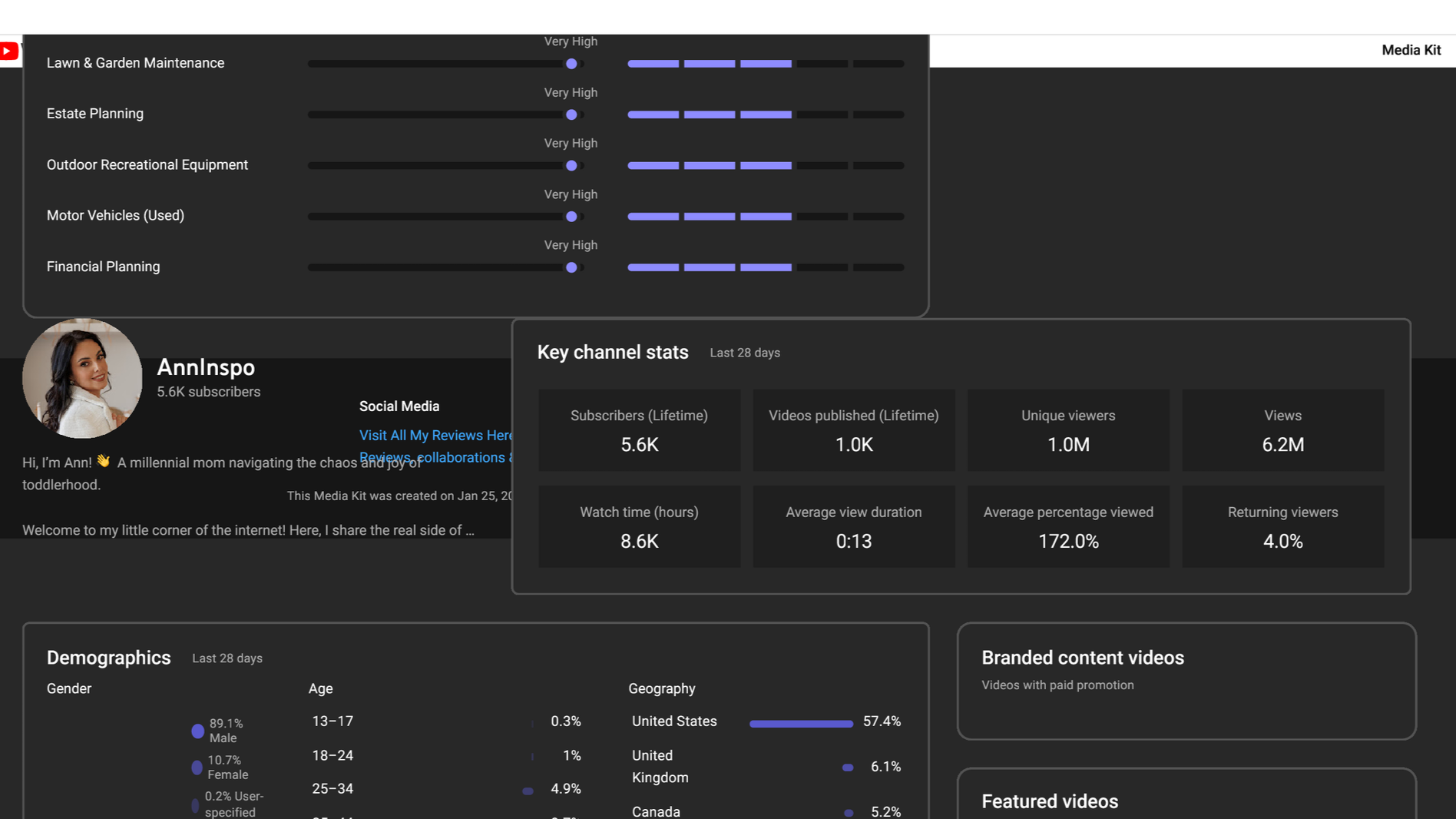Click the Estate Planning slider handle

[x=571, y=114]
